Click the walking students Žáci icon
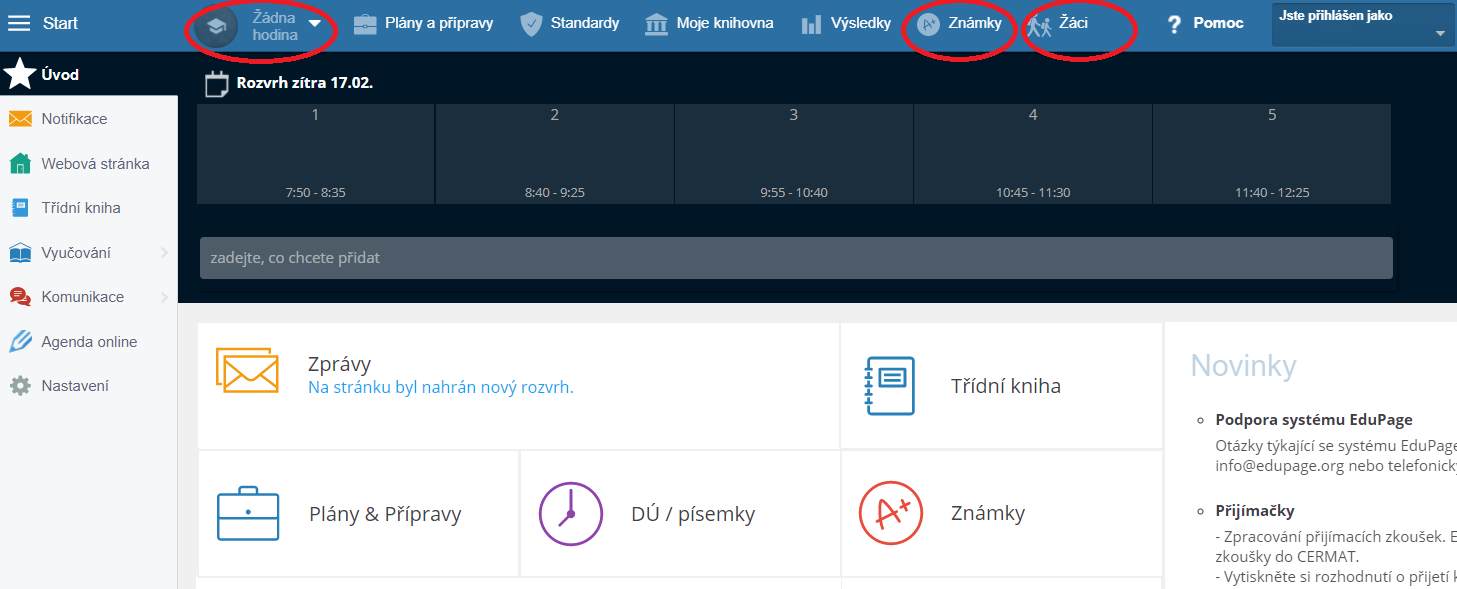Image resolution: width=1457 pixels, height=589 pixels. (1039, 26)
